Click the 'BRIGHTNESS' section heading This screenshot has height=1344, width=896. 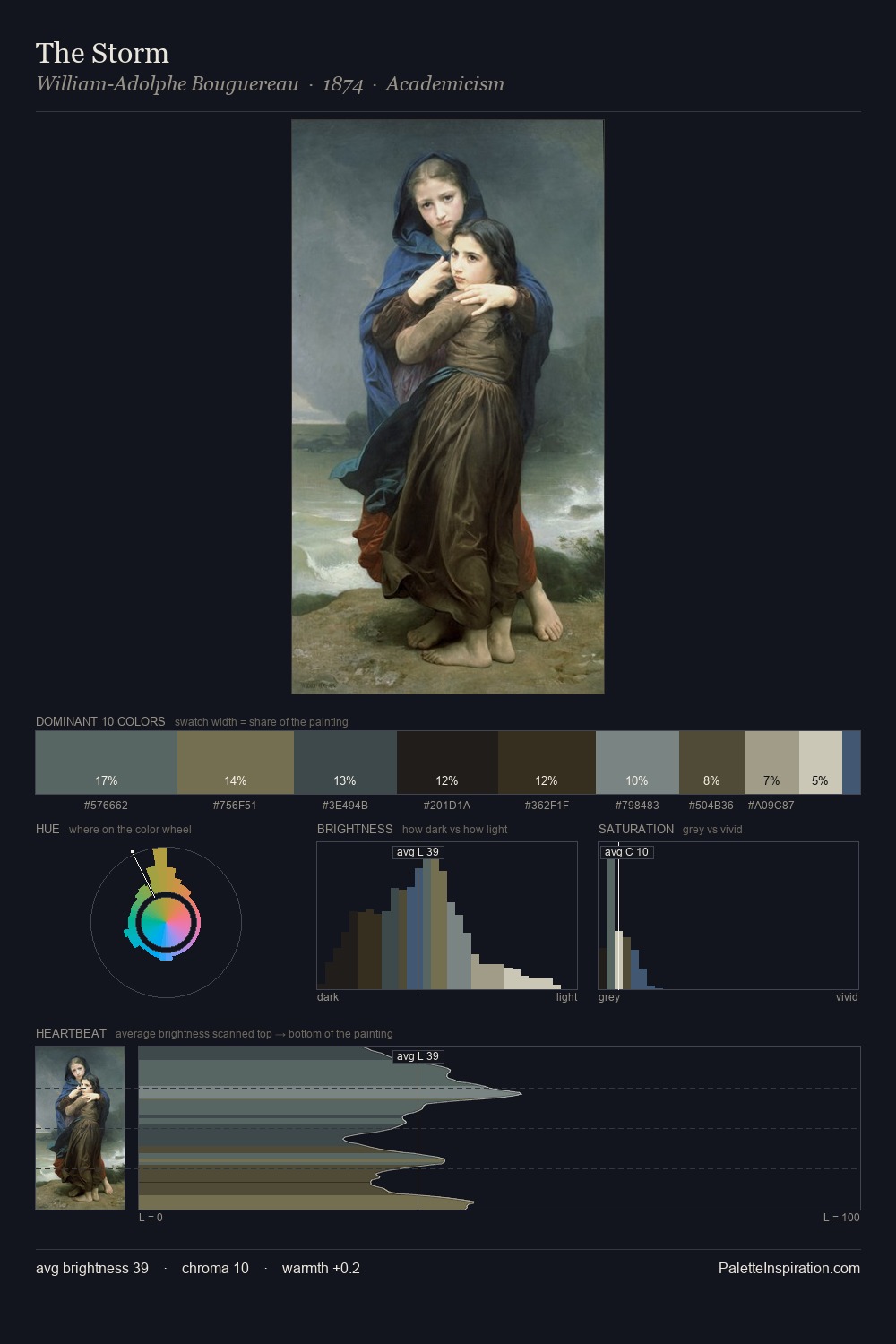[355, 829]
